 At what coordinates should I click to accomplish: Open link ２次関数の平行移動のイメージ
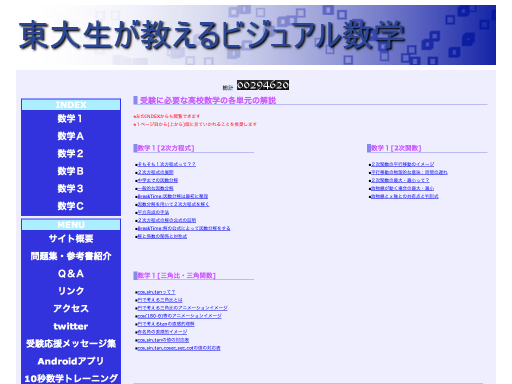(403, 164)
